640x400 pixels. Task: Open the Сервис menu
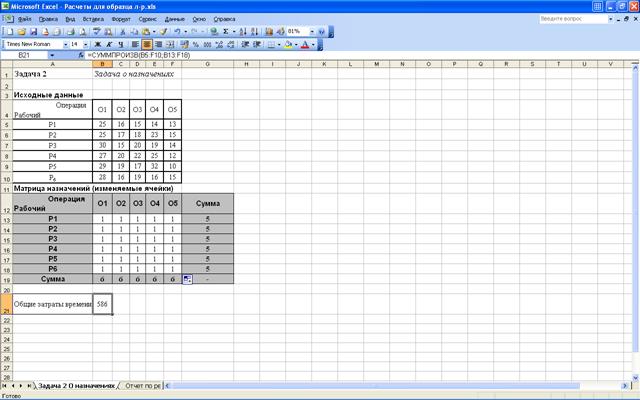pyautogui.click(x=147, y=19)
